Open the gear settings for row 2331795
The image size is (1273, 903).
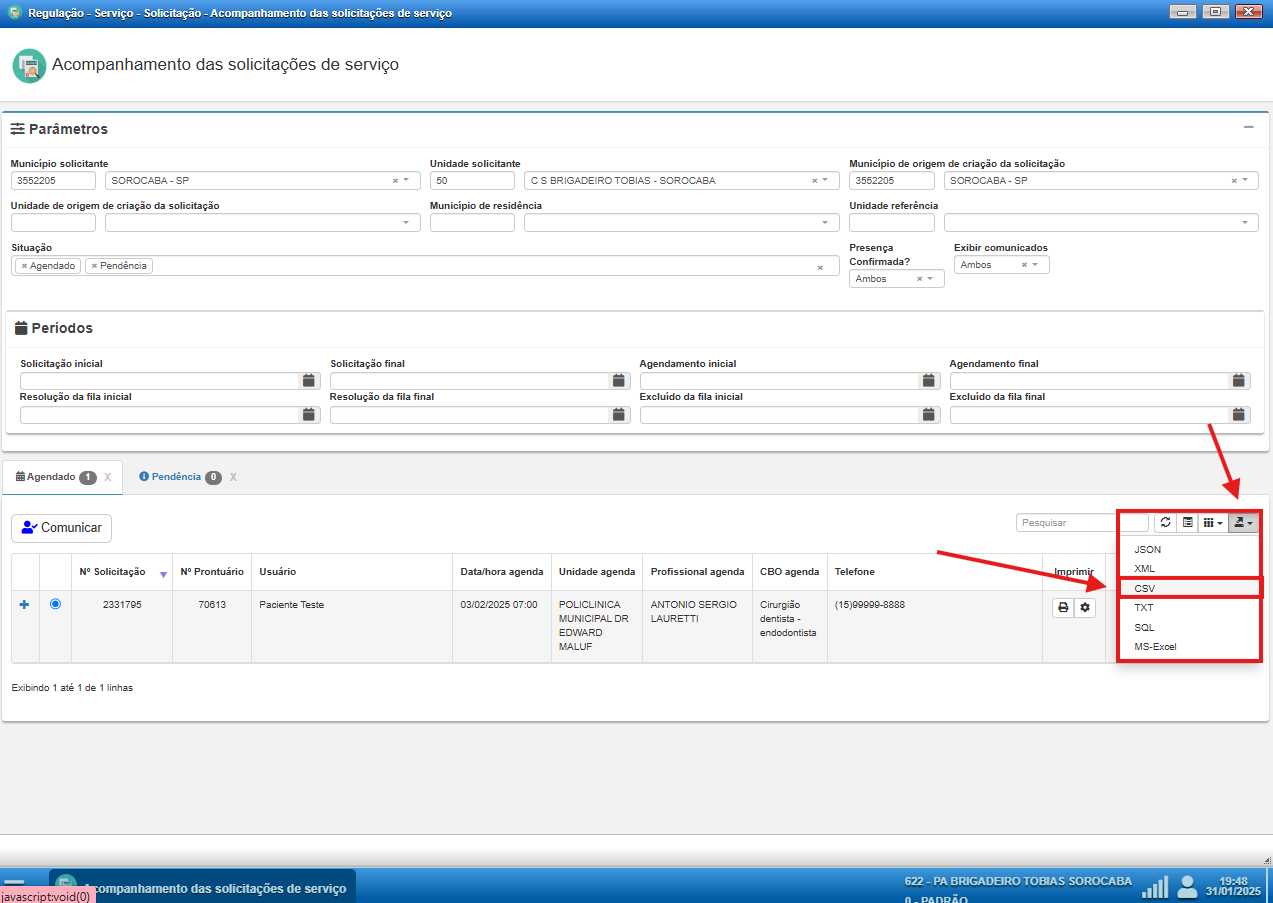point(1084,607)
